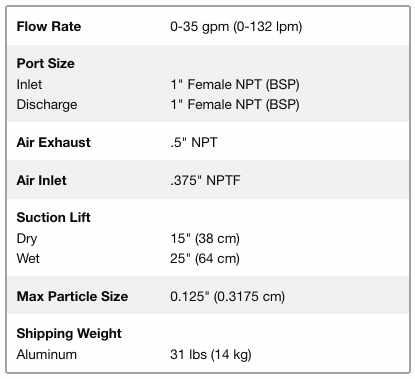
Task: Select the Discharge row label
Action: [47, 104]
